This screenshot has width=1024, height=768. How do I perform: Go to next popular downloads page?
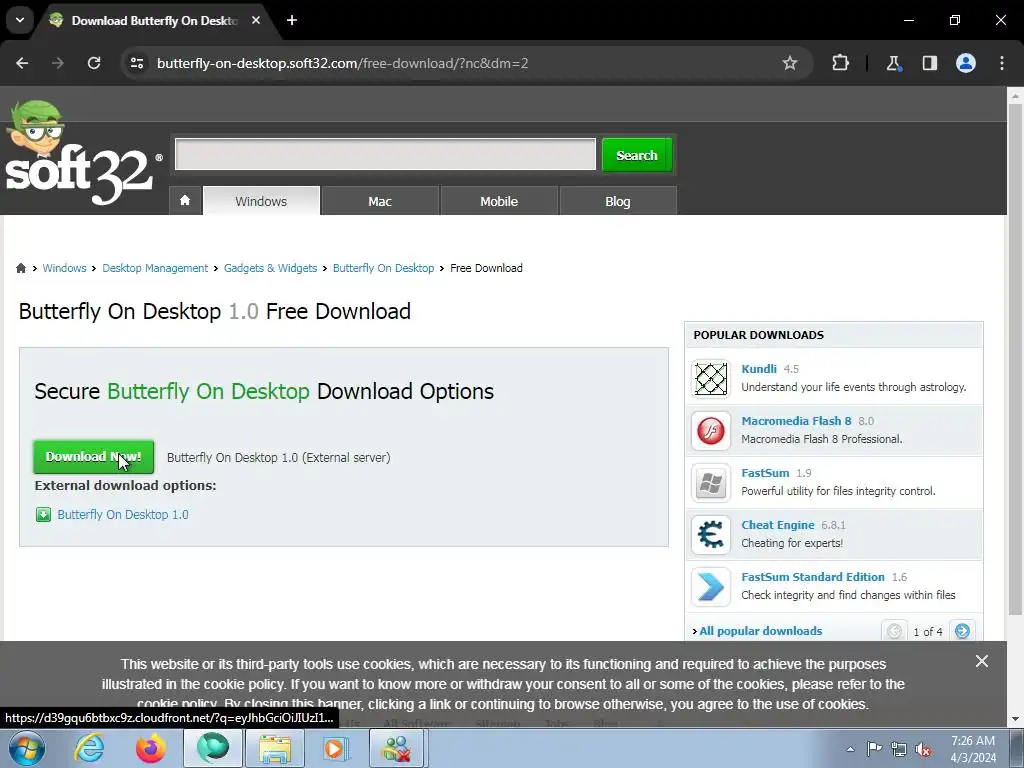(962, 631)
